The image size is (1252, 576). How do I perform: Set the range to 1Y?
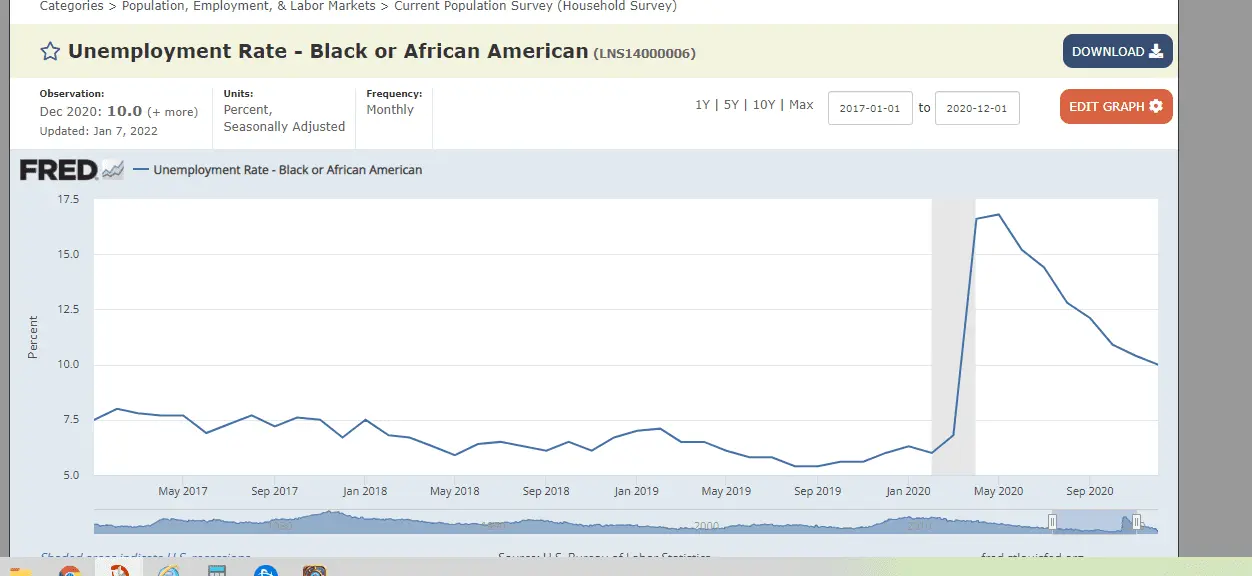pyautogui.click(x=702, y=105)
